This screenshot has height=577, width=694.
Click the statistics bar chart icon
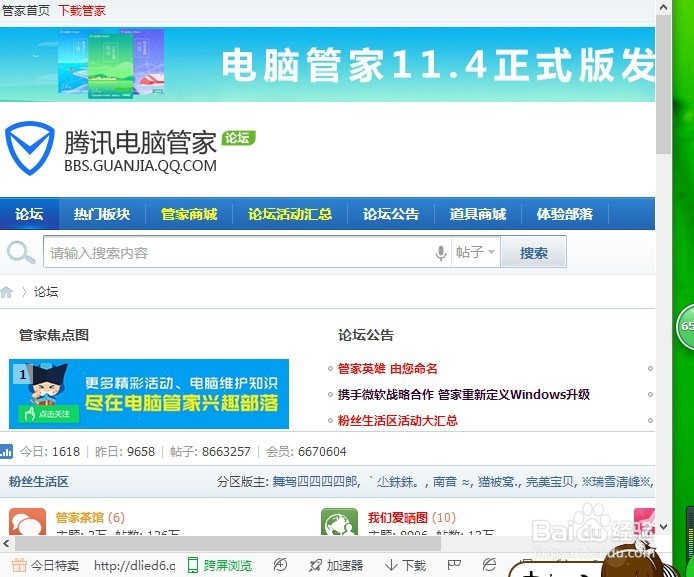[6, 451]
